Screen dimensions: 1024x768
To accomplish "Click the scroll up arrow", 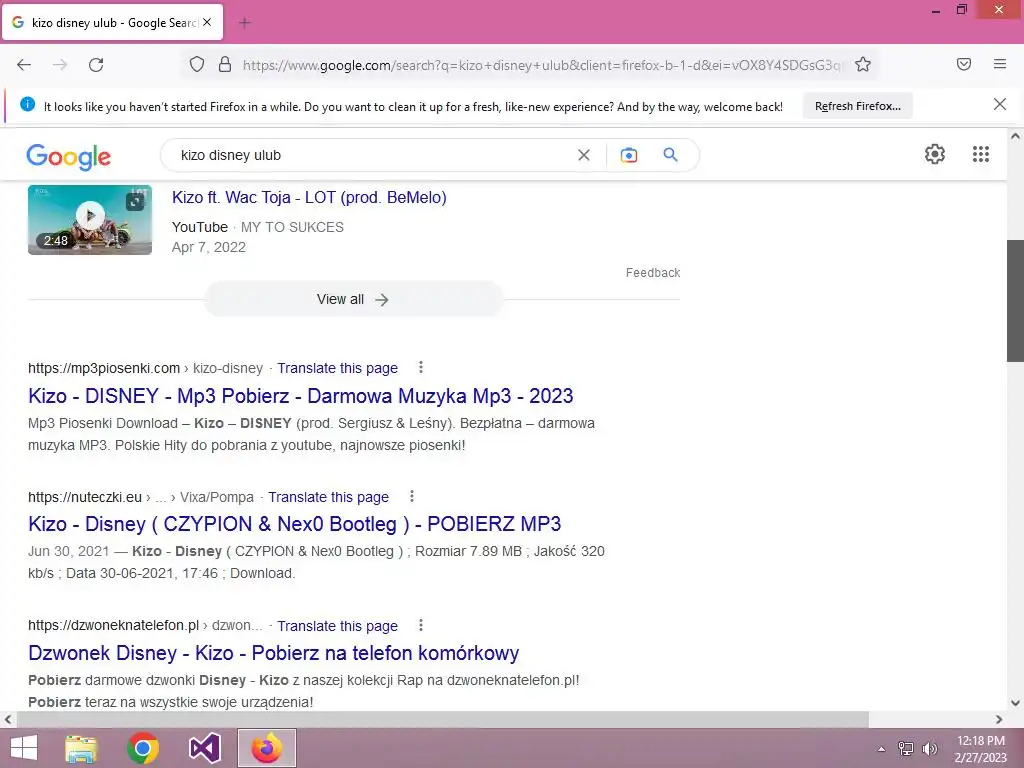I will coord(1015,136).
